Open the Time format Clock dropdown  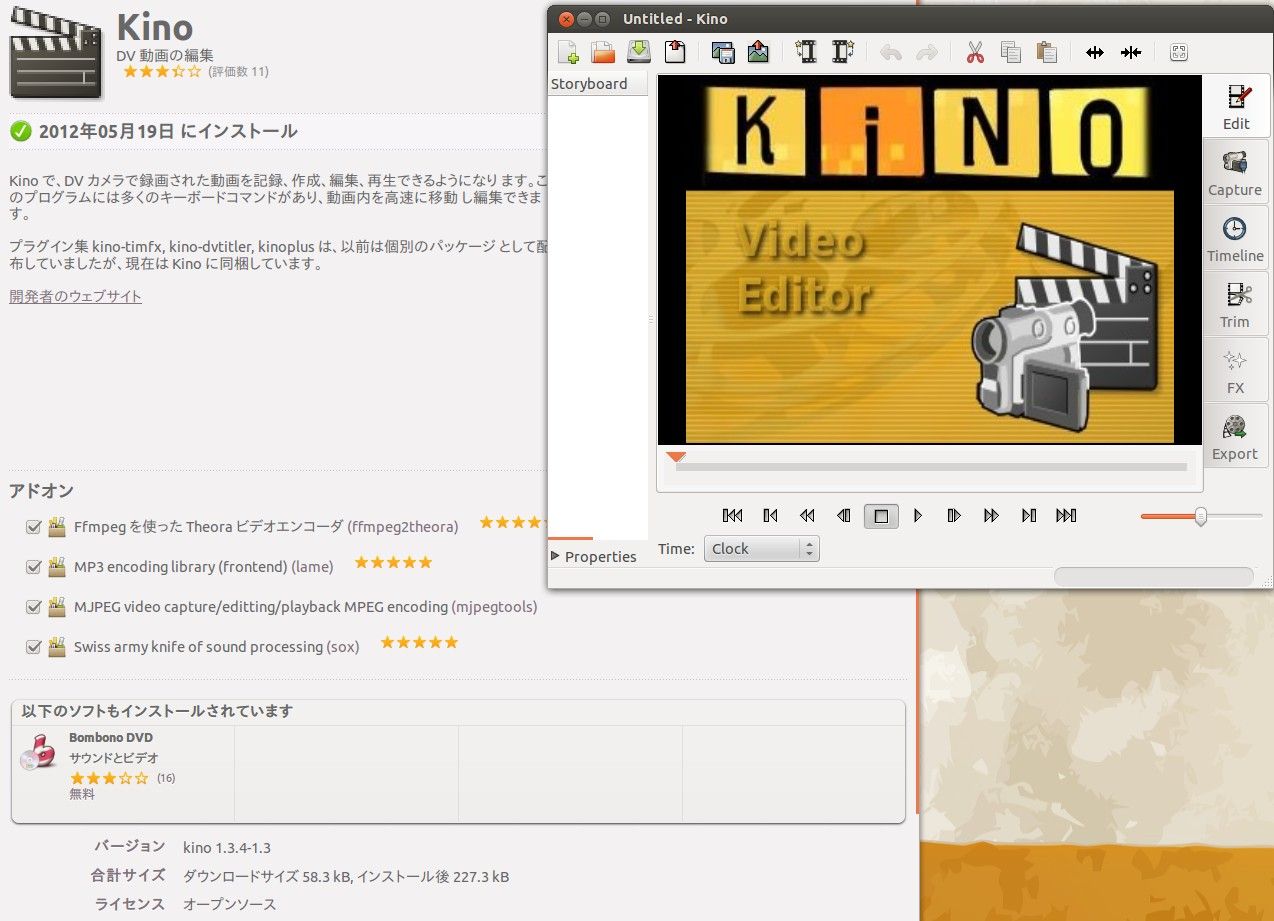pyautogui.click(x=761, y=549)
